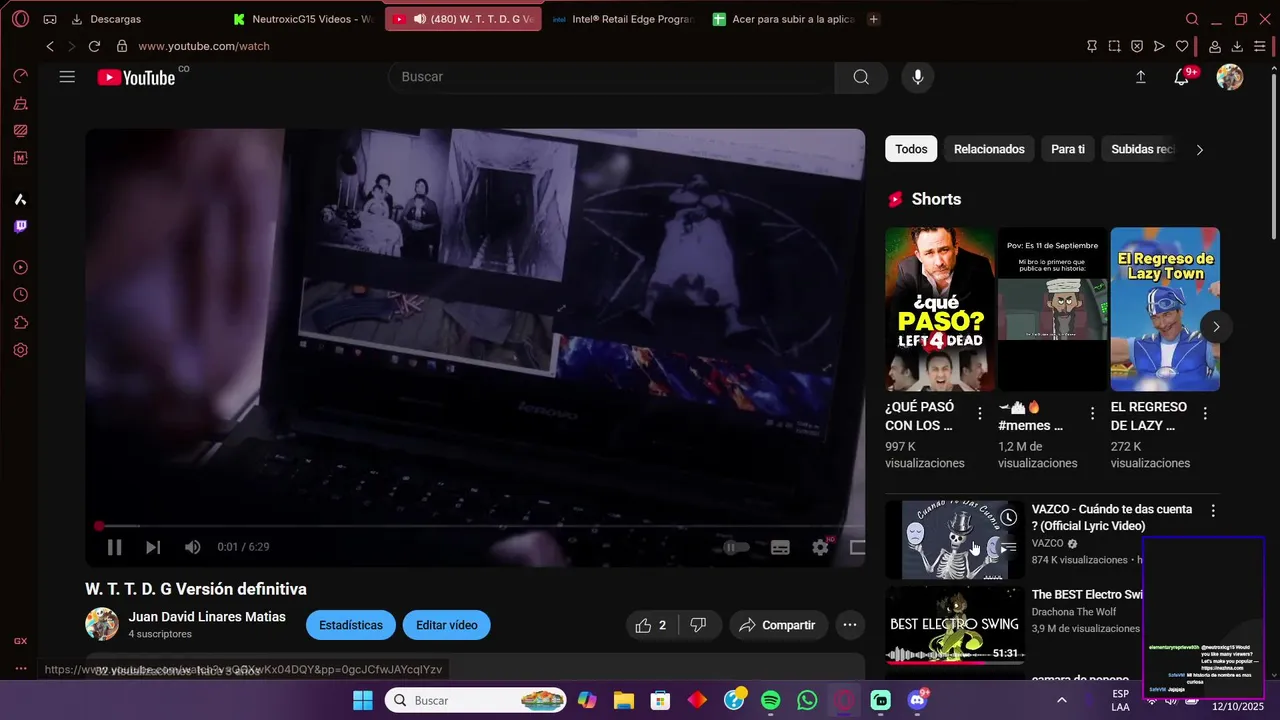Go back to previous page

50,46
